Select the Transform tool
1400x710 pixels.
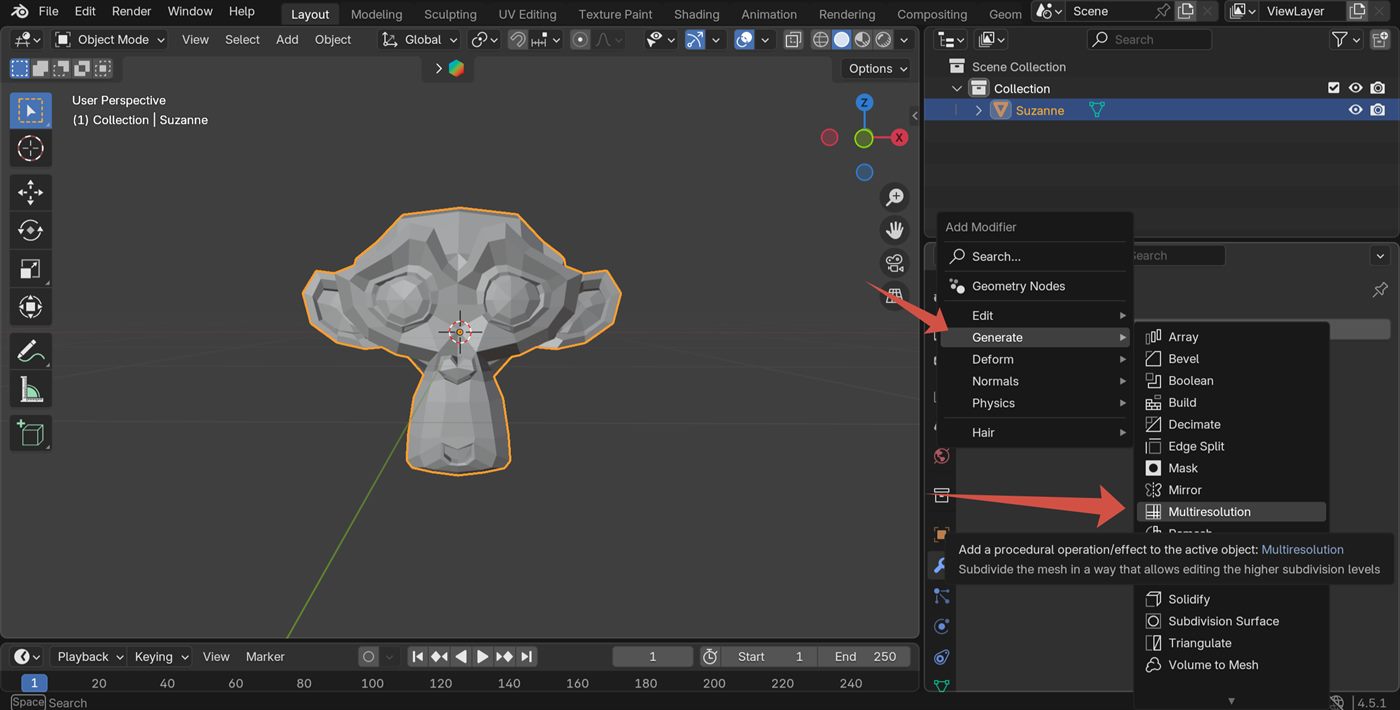pos(30,306)
